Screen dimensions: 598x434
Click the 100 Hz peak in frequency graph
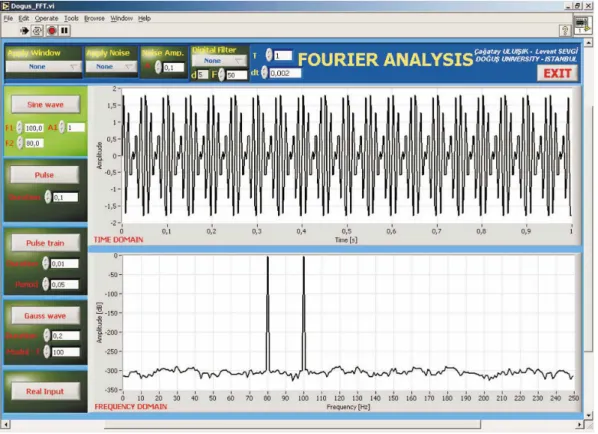(x=304, y=313)
